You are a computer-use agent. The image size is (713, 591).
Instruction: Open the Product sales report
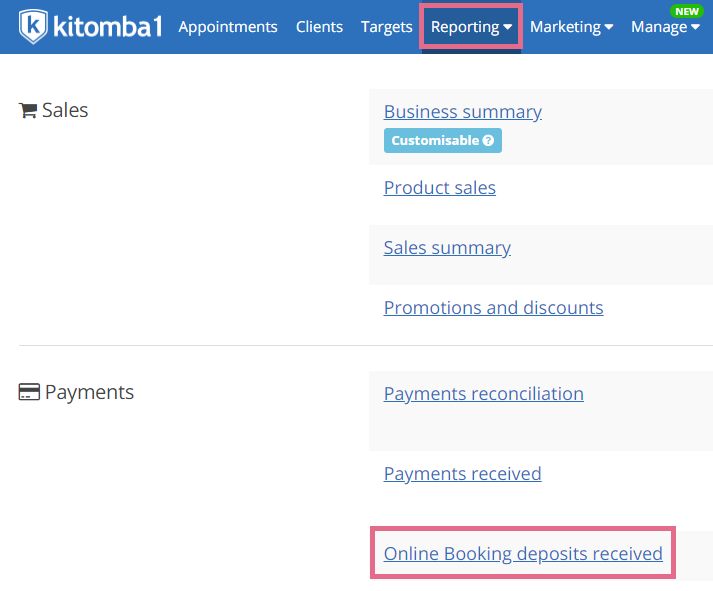point(440,188)
